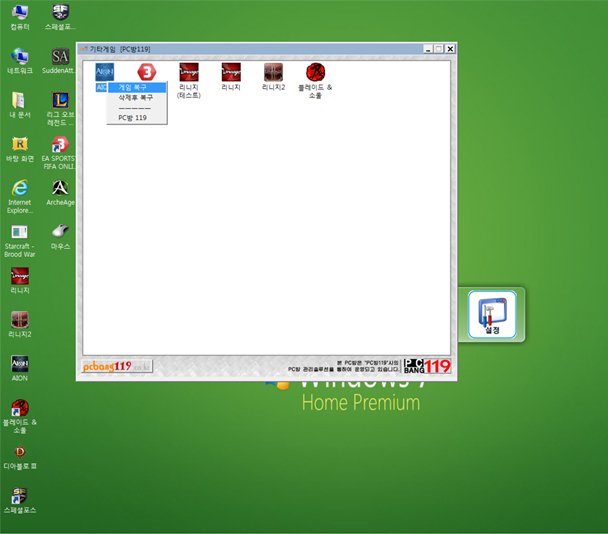Select AION icon on the desktop

point(20,368)
